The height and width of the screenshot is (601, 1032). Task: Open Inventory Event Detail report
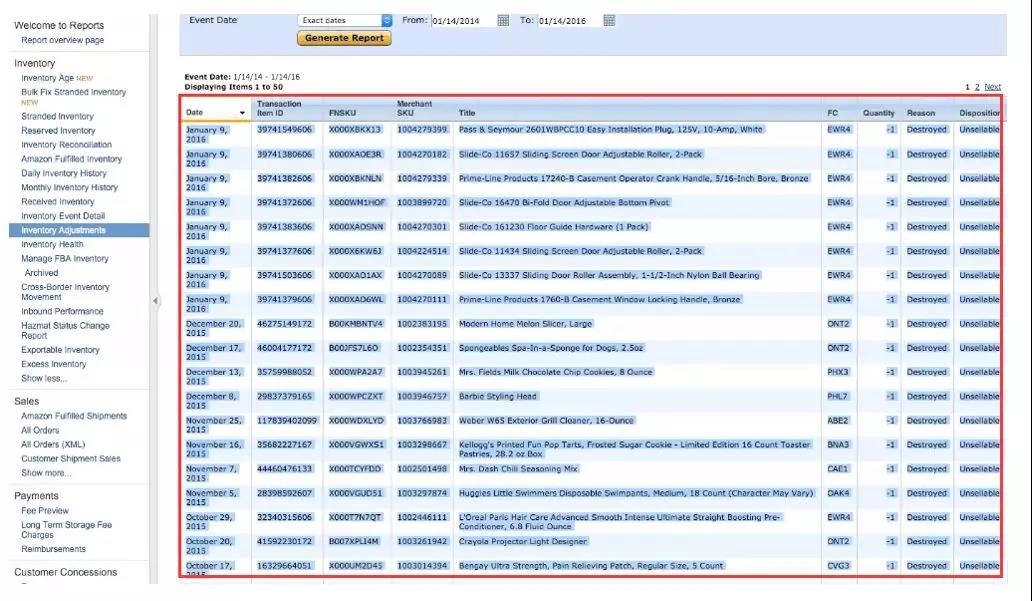click(x=63, y=216)
